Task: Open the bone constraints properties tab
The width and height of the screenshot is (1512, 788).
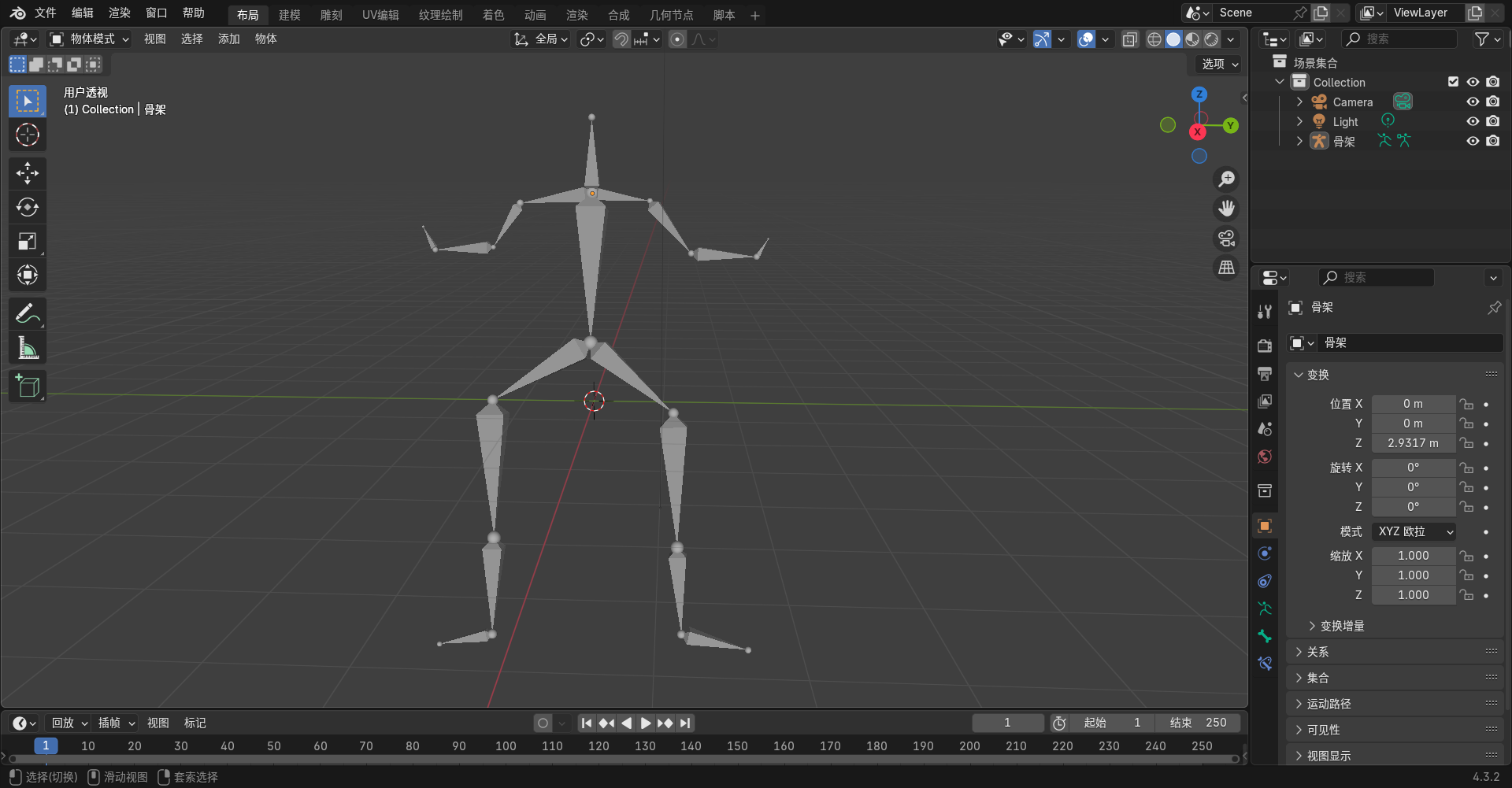Action: pyautogui.click(x=1265, y=664)
